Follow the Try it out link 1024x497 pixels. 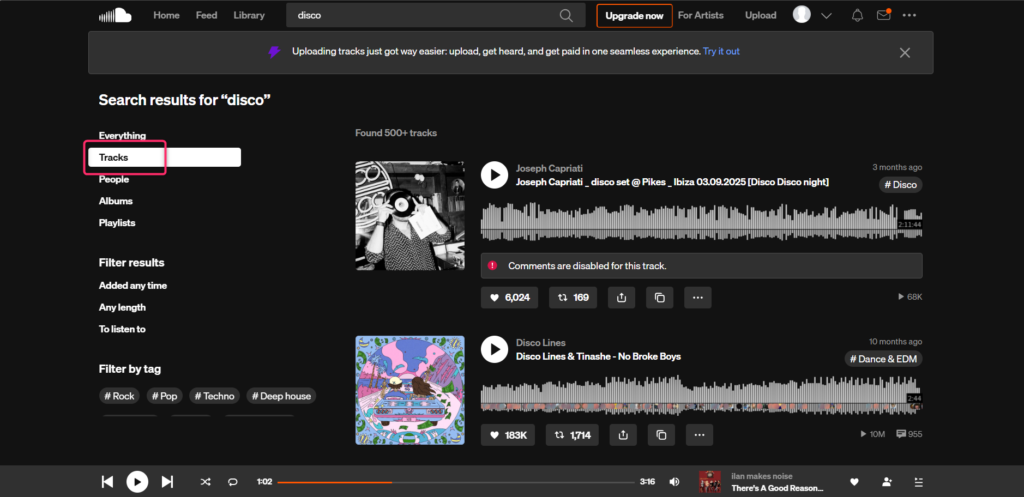pos(721,51)
